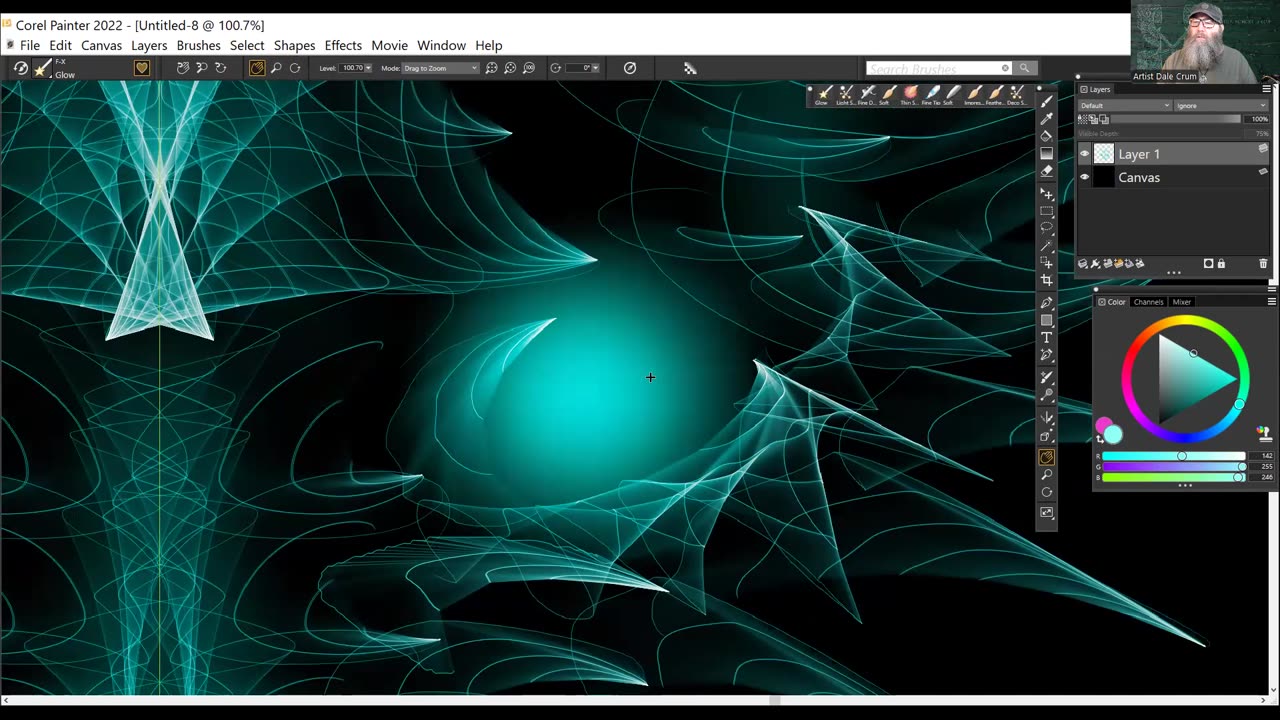1280x720 pixels.
Task: Select the Rectangle Shape tool
Action: [x=1047, y=320]
